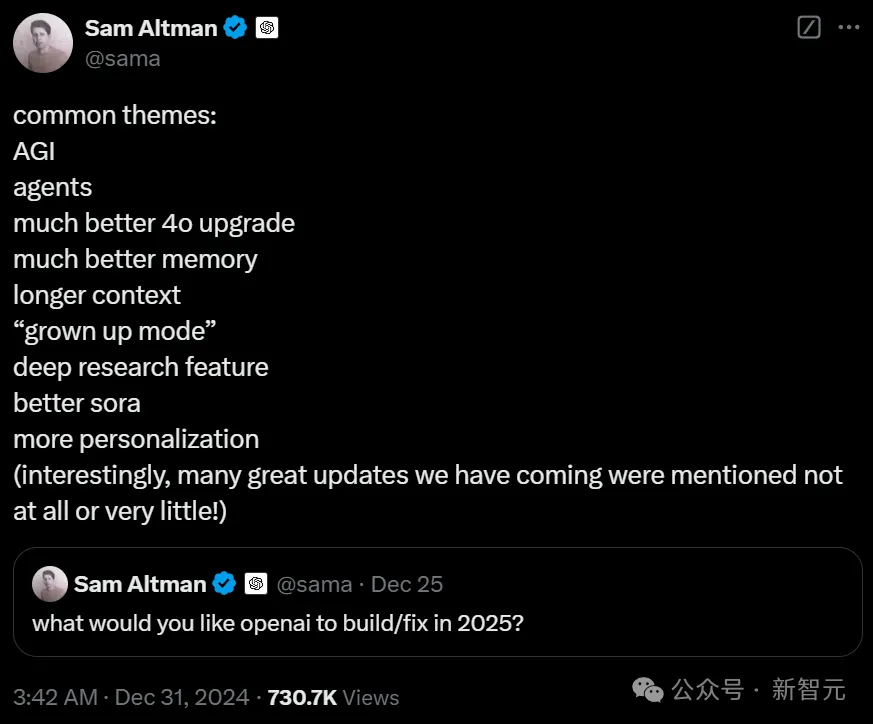Open the Dec 25 date of quoted tweet
This screenshot has height=724, width=873.
pyautogui.click(x=407, y=584)
